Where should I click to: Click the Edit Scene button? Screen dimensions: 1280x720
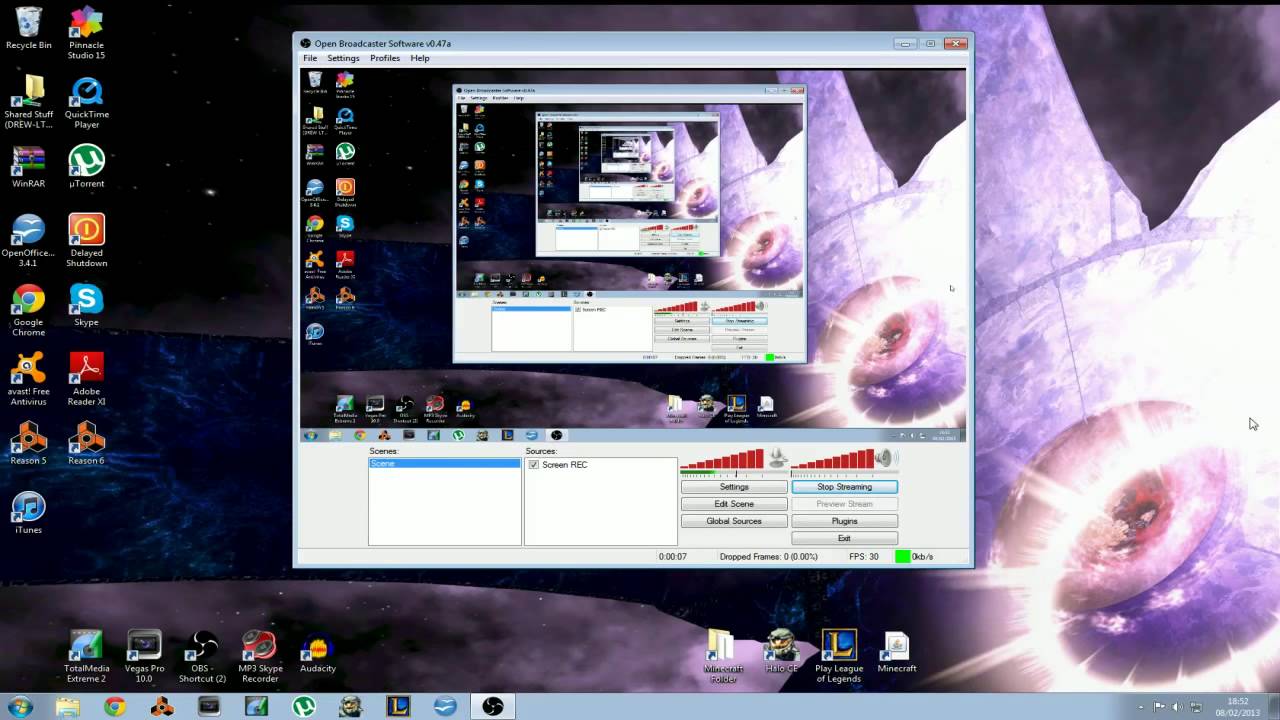734,504
